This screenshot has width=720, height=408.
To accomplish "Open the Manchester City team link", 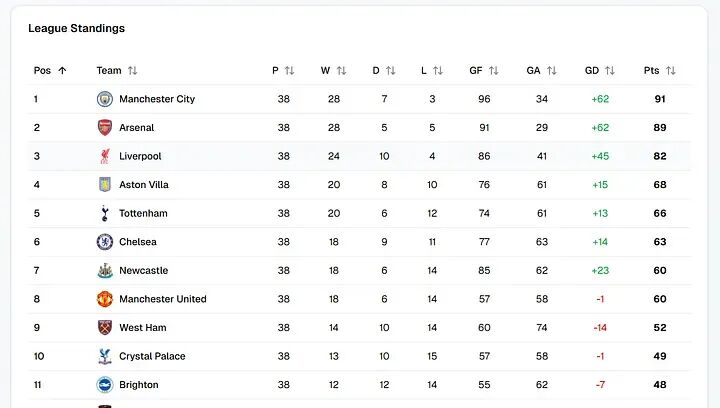I will [157, 99].
